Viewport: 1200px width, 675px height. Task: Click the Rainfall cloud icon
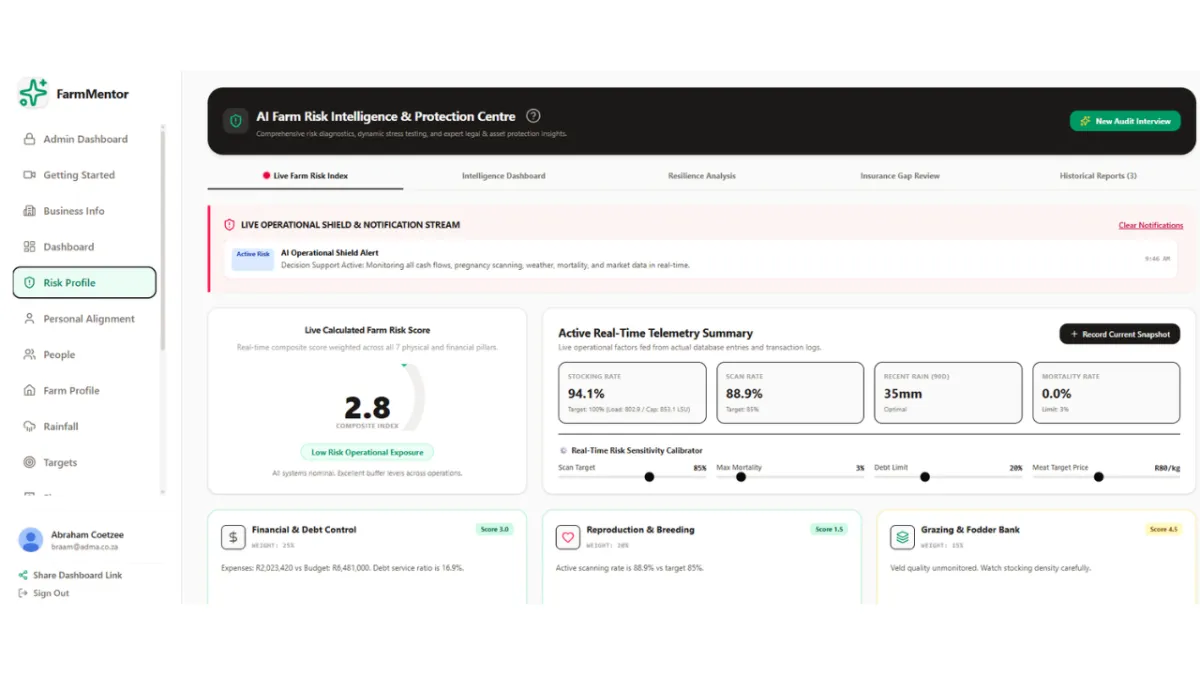click(29, 427)
